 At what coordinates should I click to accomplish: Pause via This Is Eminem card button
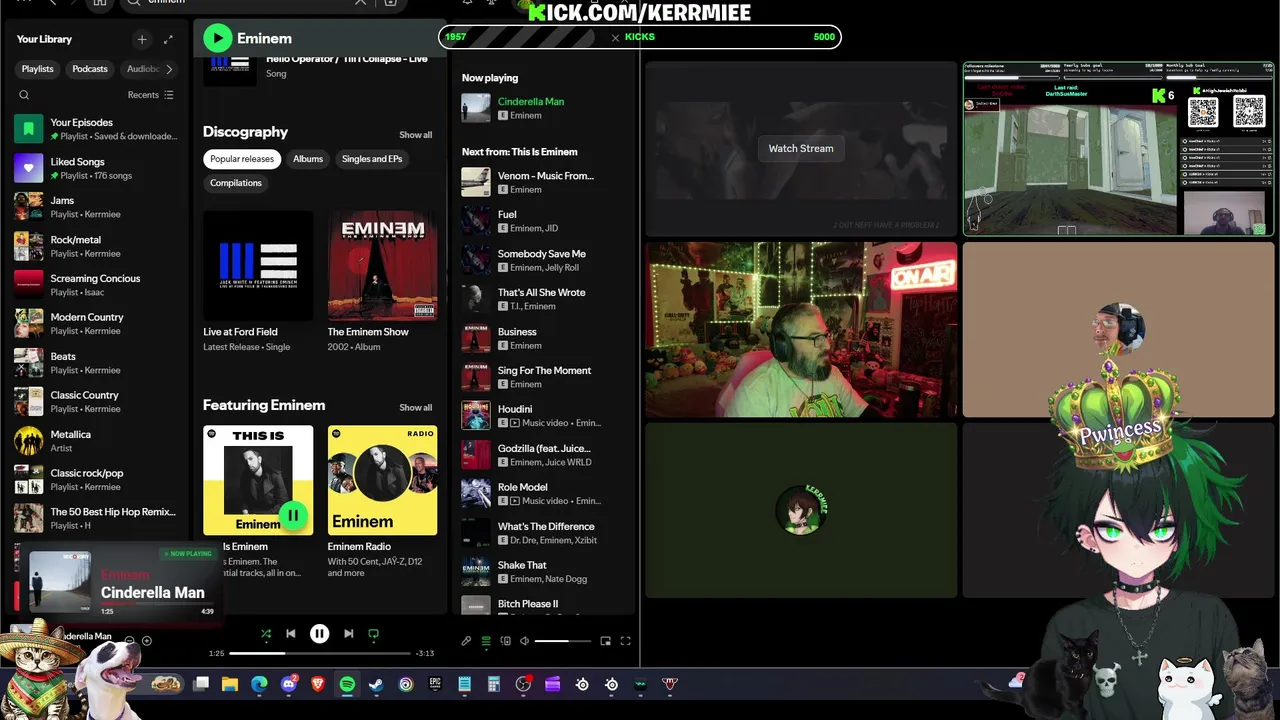point(292,515)
